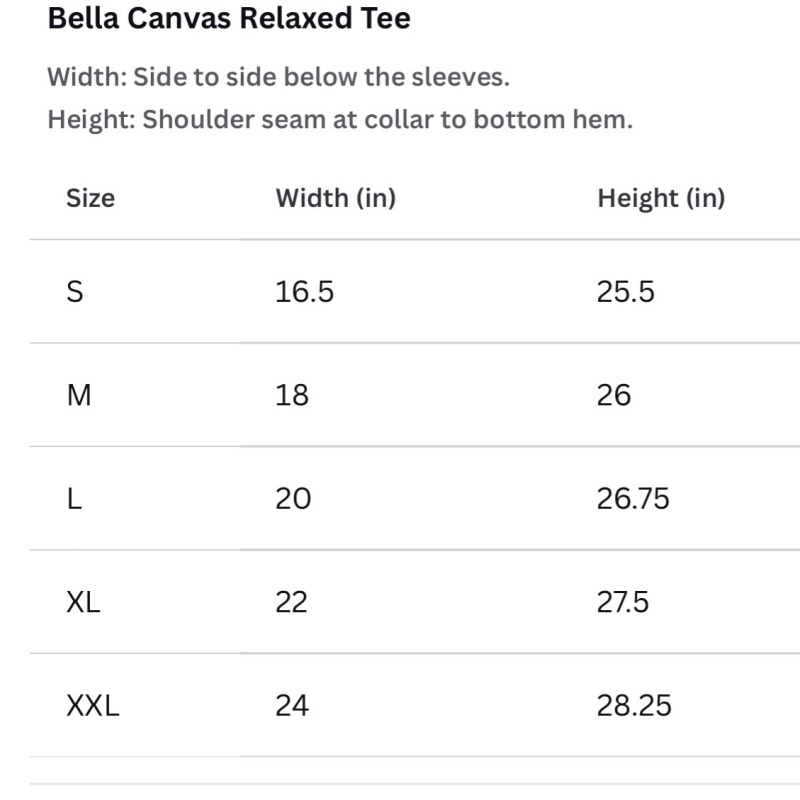Click the width value 24
Viewport: 800px width, 800px height.
point(292,706)
